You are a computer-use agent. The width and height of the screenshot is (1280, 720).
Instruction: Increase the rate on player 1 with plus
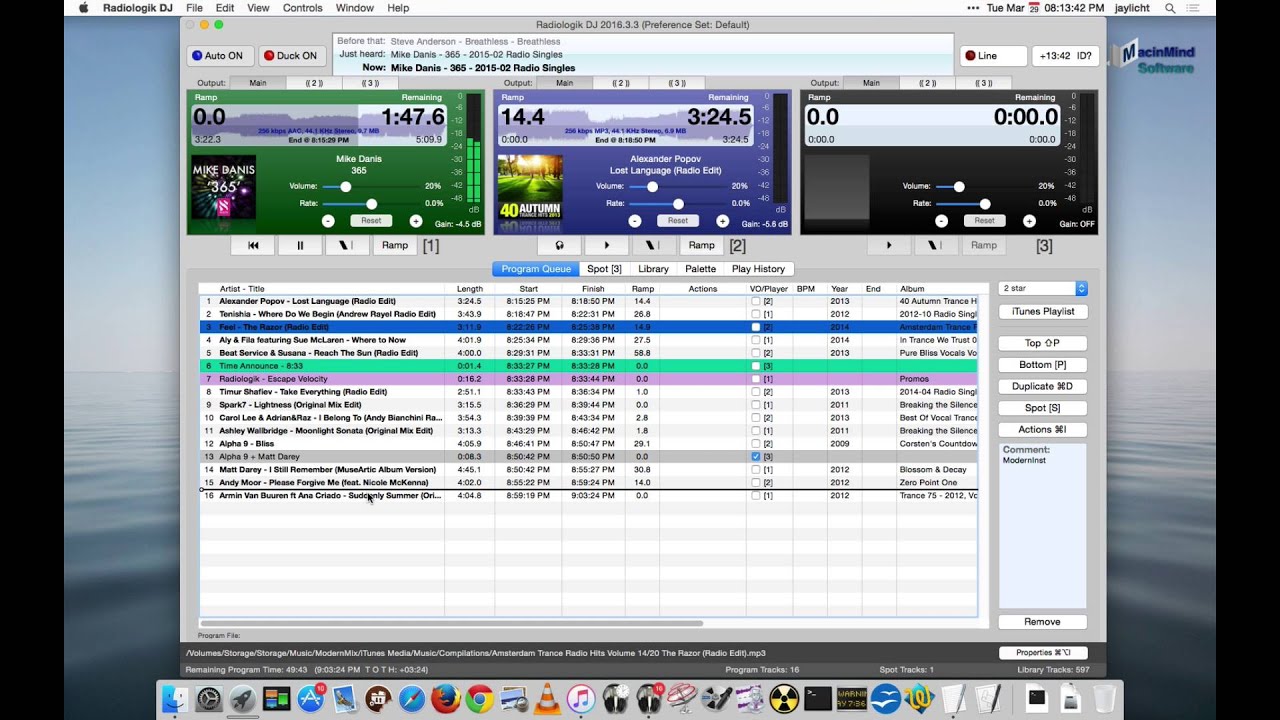click(x=416, y=221)
